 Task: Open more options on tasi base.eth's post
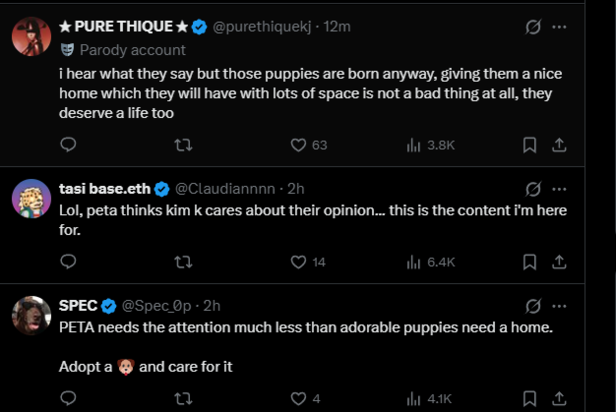[560, 188]
